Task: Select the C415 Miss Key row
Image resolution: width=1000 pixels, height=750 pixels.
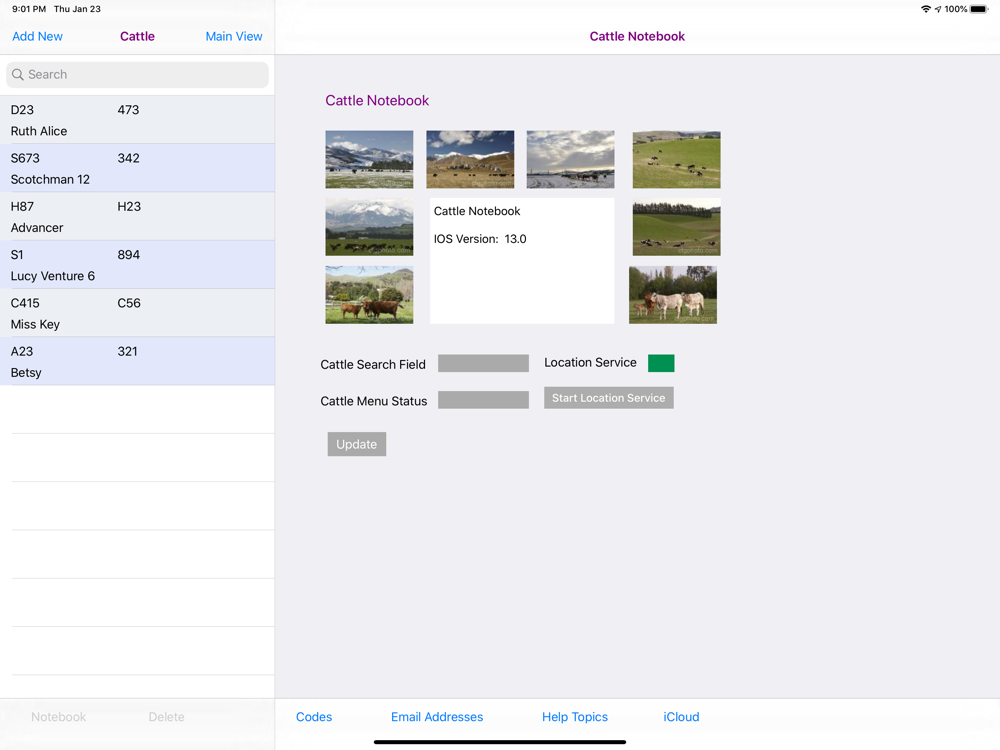Action: [137, 313]
